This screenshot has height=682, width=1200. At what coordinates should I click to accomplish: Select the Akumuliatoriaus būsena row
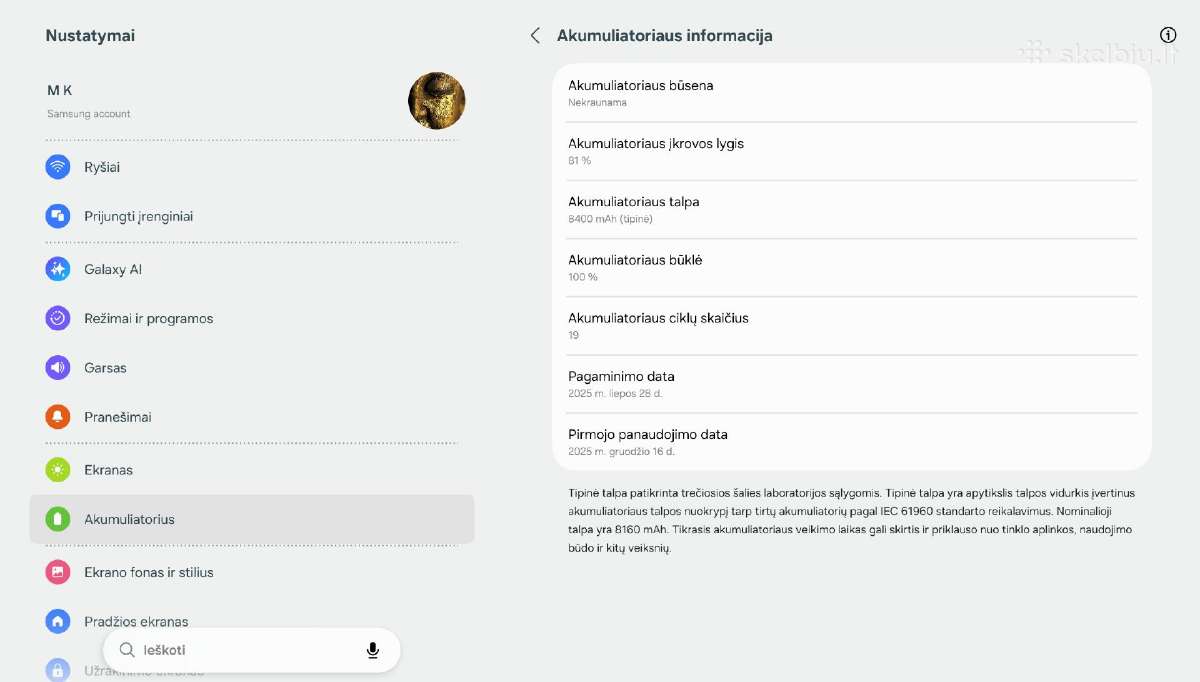[x=852, y=93]
